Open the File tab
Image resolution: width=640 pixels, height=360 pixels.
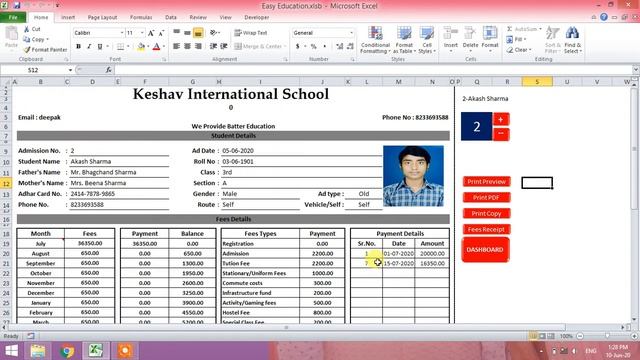tap(13, 17)
